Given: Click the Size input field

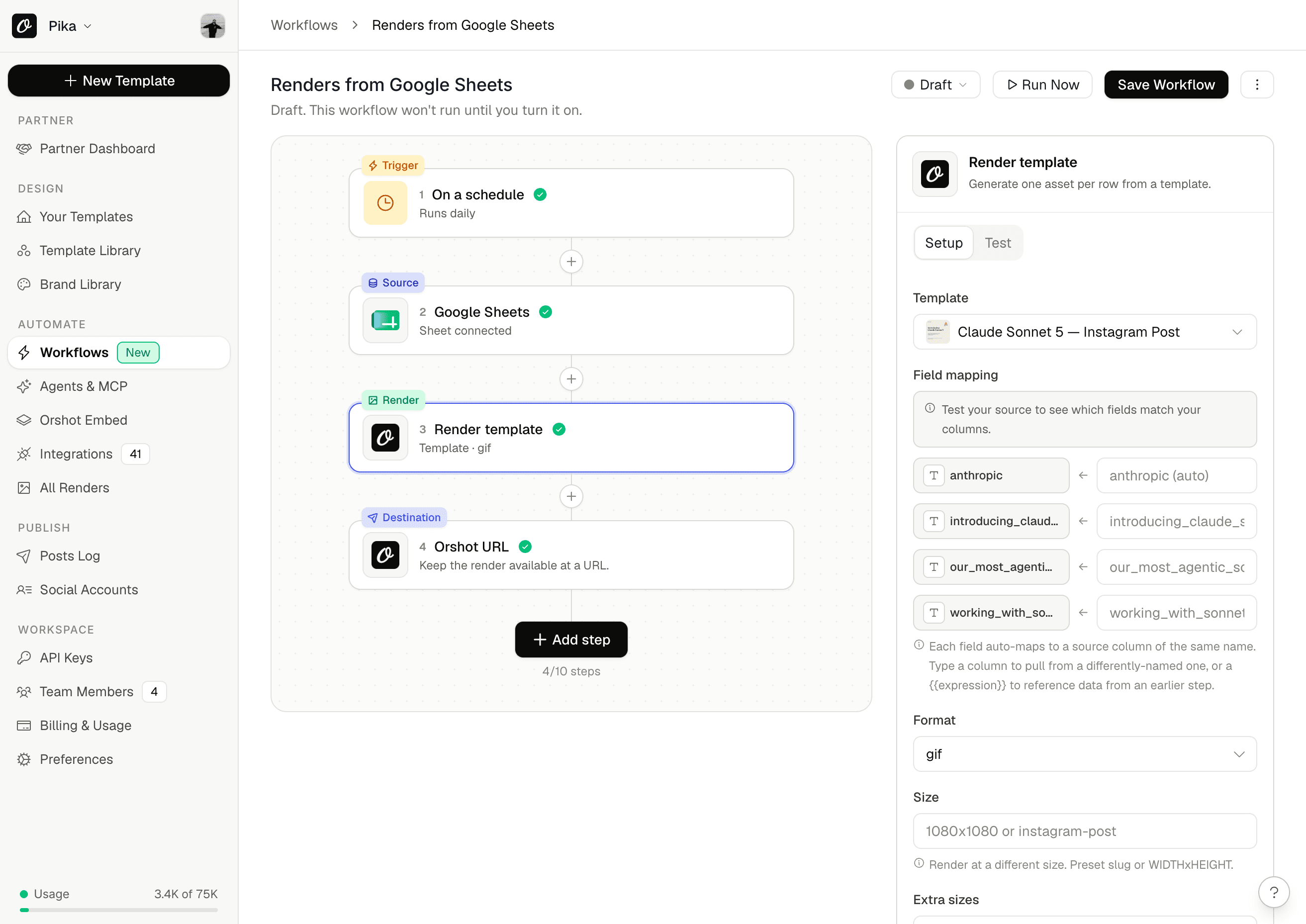Looking at the screenshot, I should 1085,832.
